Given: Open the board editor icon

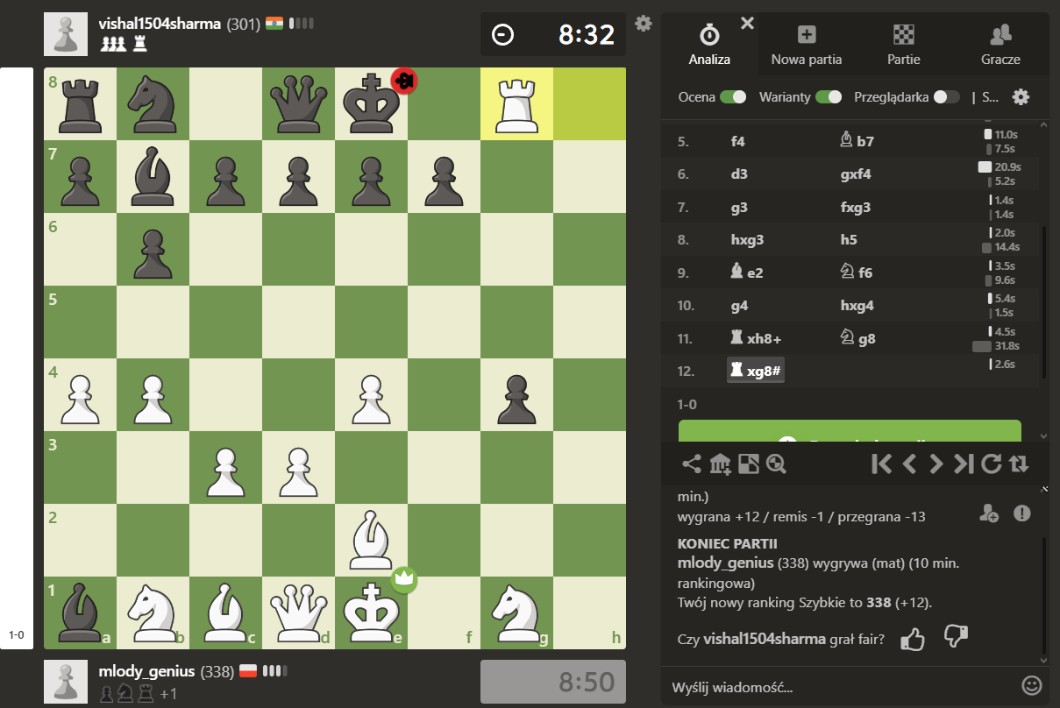Looking at the screenshot, I should pyautogui.click(x=748, y=464).
